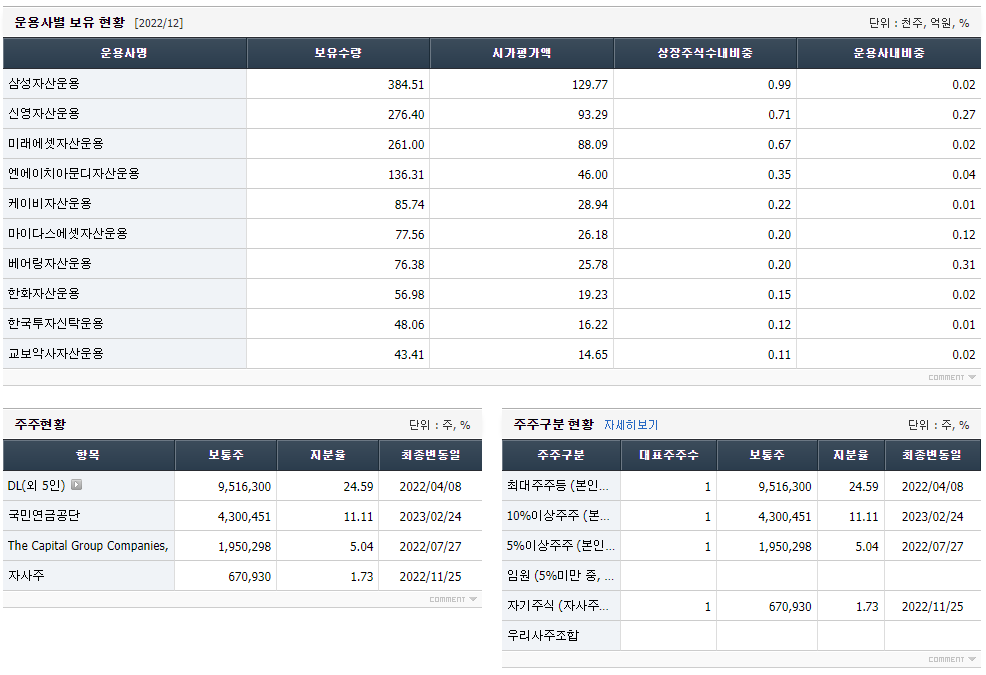Click the 0.99 listed share ratio value
The width and height of the screenshot is (986, 675).
coord(779,84)
